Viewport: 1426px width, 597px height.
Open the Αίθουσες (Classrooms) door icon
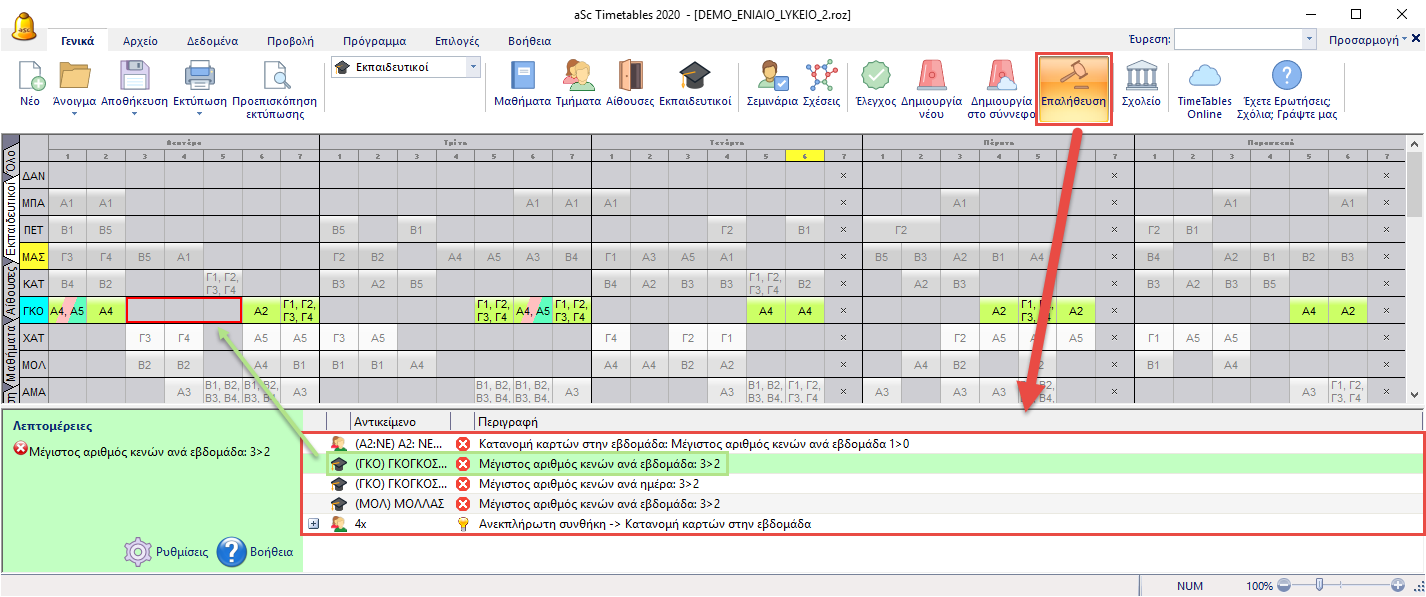[630, 78]
